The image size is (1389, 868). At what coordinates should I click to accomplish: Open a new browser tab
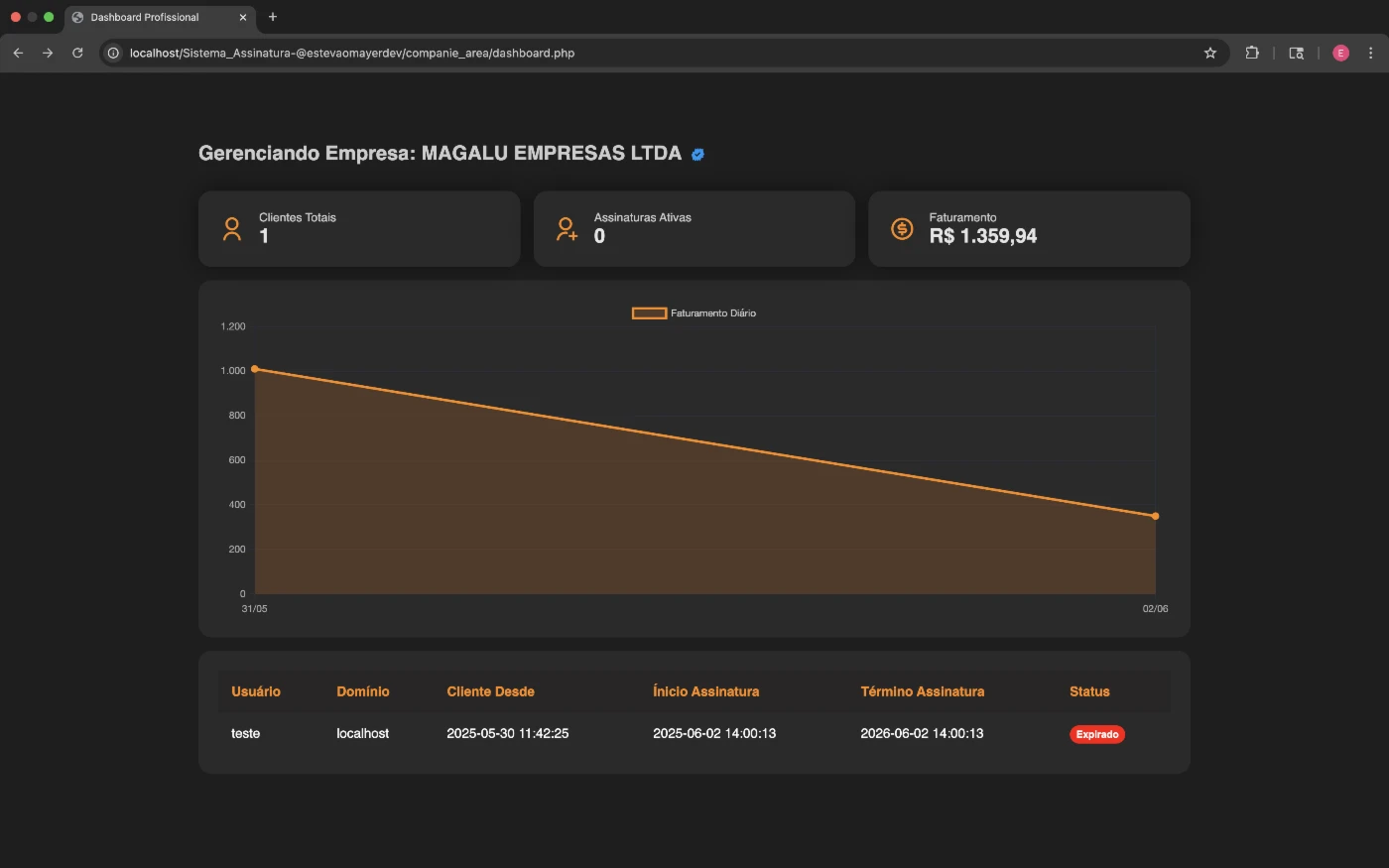273,17
